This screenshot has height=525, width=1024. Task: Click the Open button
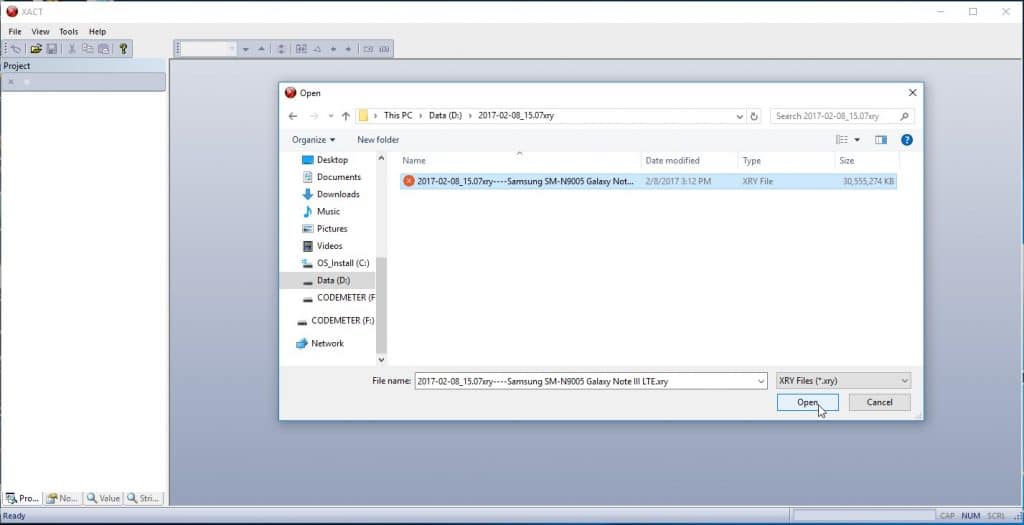[x=807, y=402]
